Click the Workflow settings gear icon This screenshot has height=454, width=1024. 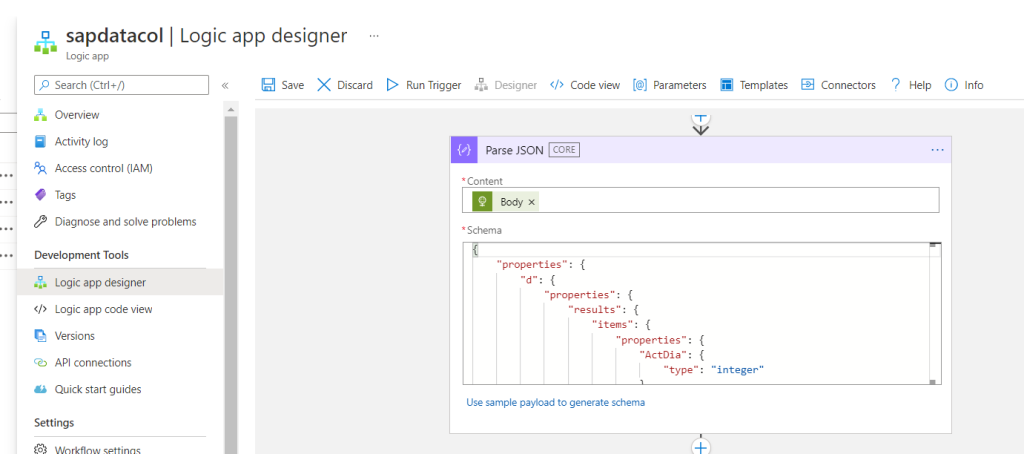coord(40,449)
